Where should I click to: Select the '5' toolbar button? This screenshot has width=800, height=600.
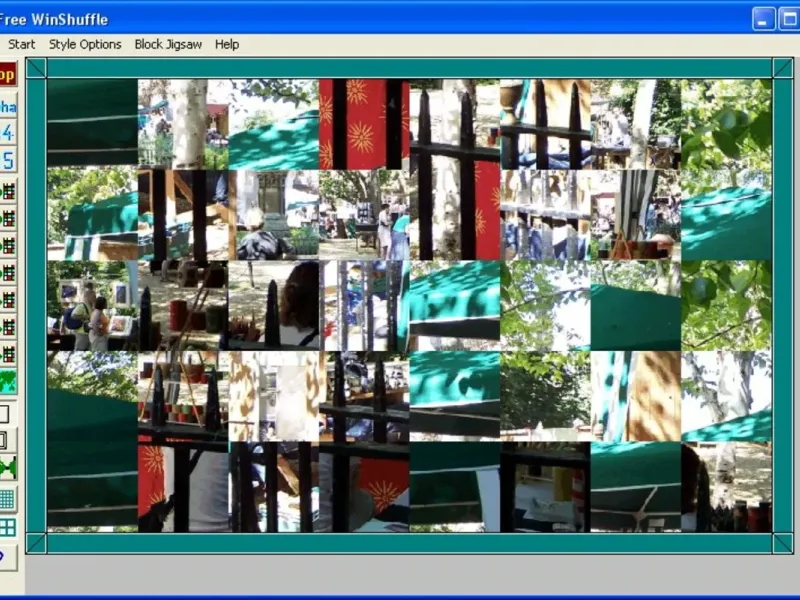[7, 161]
